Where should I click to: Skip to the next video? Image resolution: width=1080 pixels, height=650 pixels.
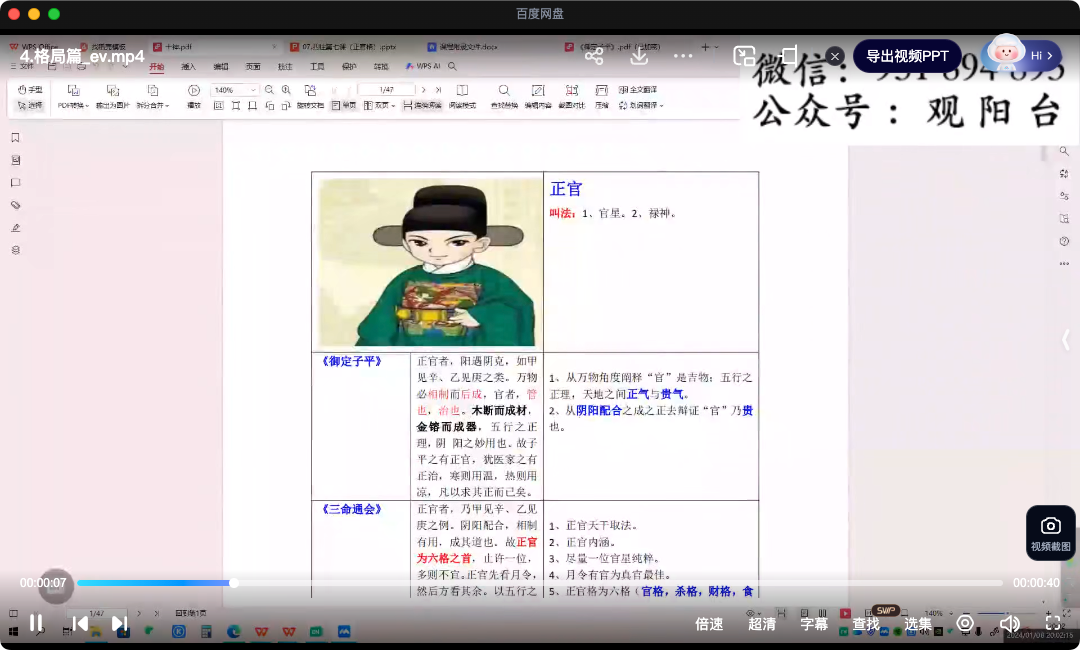(x=119, y=623)
